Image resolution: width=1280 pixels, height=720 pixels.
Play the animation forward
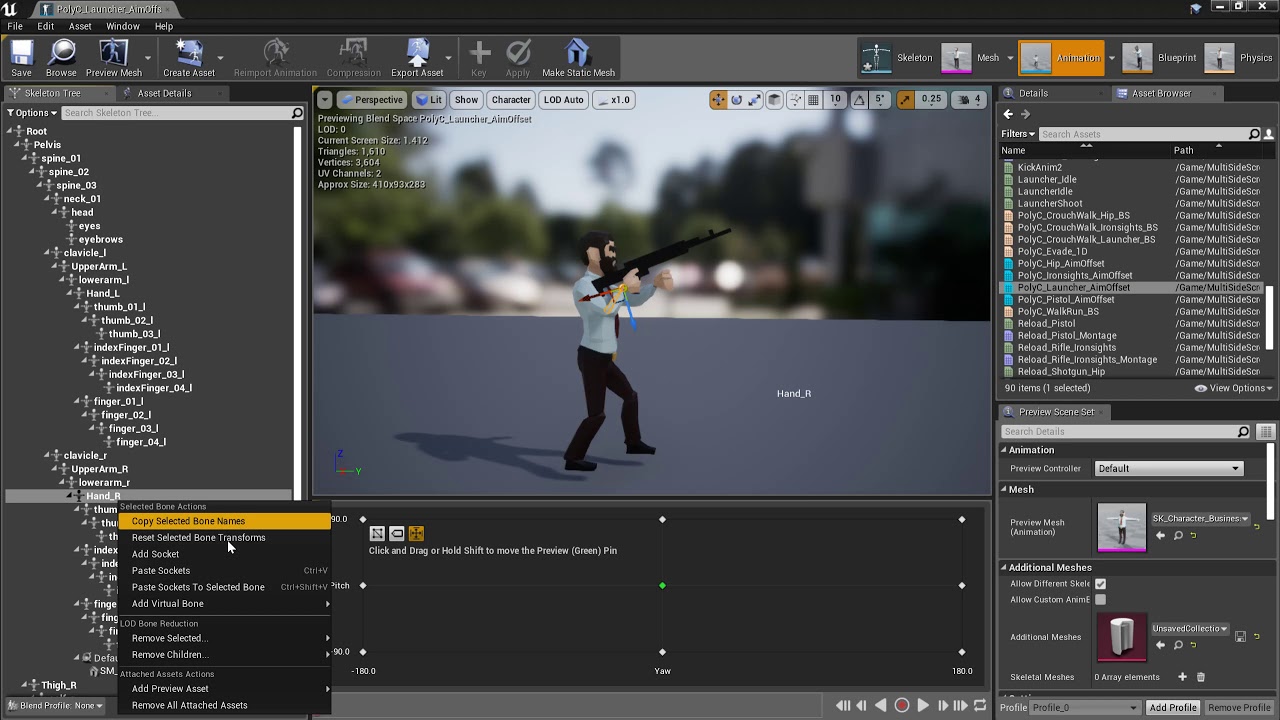923,705
